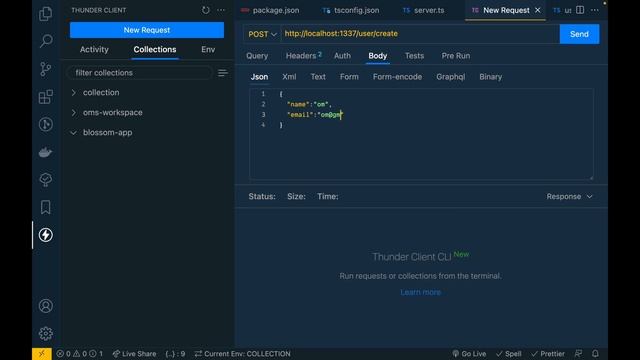Open the Manage gear icon
The width and height of the screenshot is (640, 360).
coord(45,333)
